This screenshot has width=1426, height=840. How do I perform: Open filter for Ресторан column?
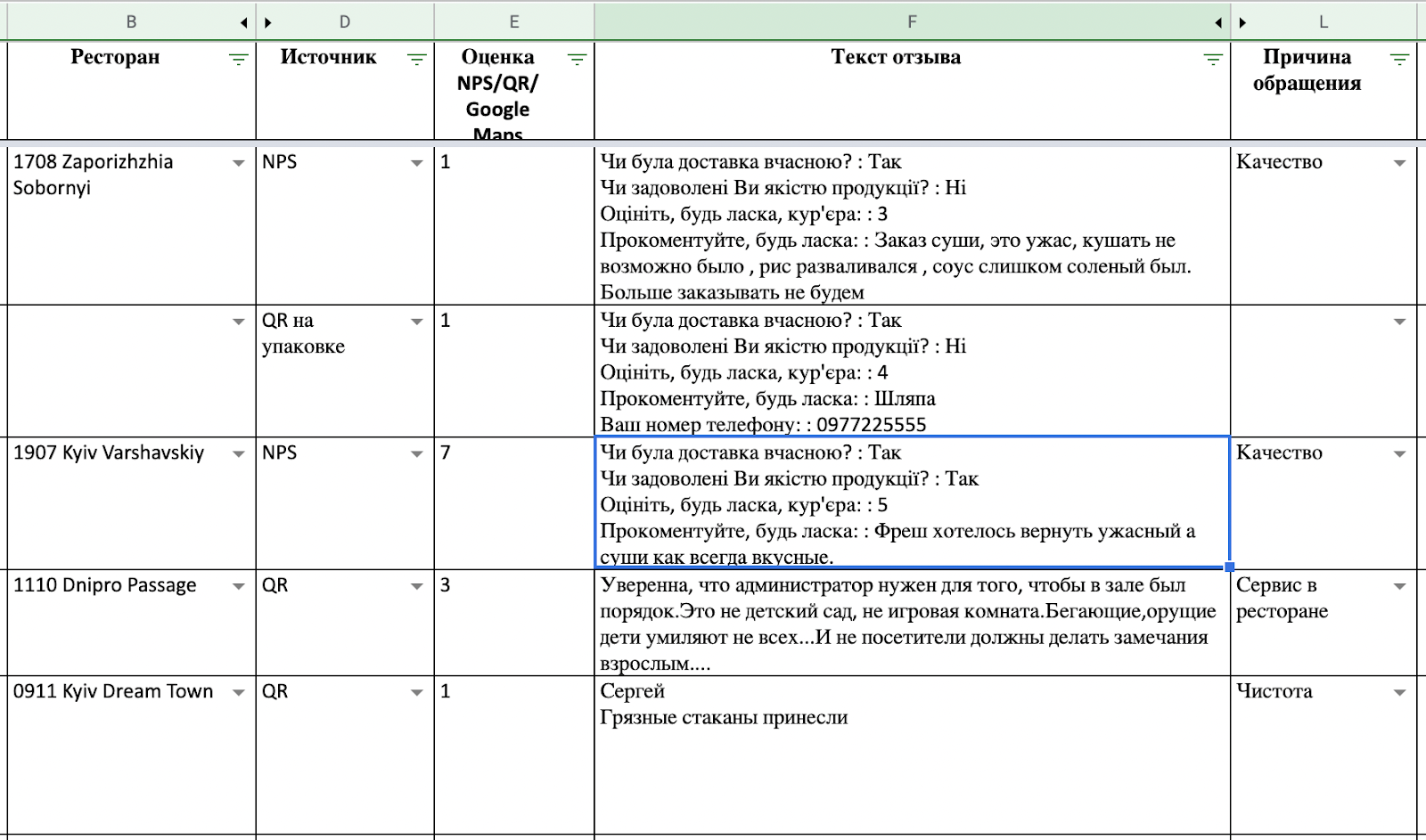pyautogui.click(x=238, y=60)
